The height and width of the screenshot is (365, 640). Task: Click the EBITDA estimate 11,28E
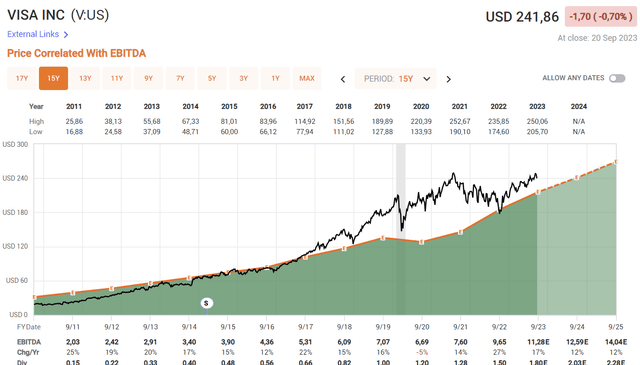point(538,342)
